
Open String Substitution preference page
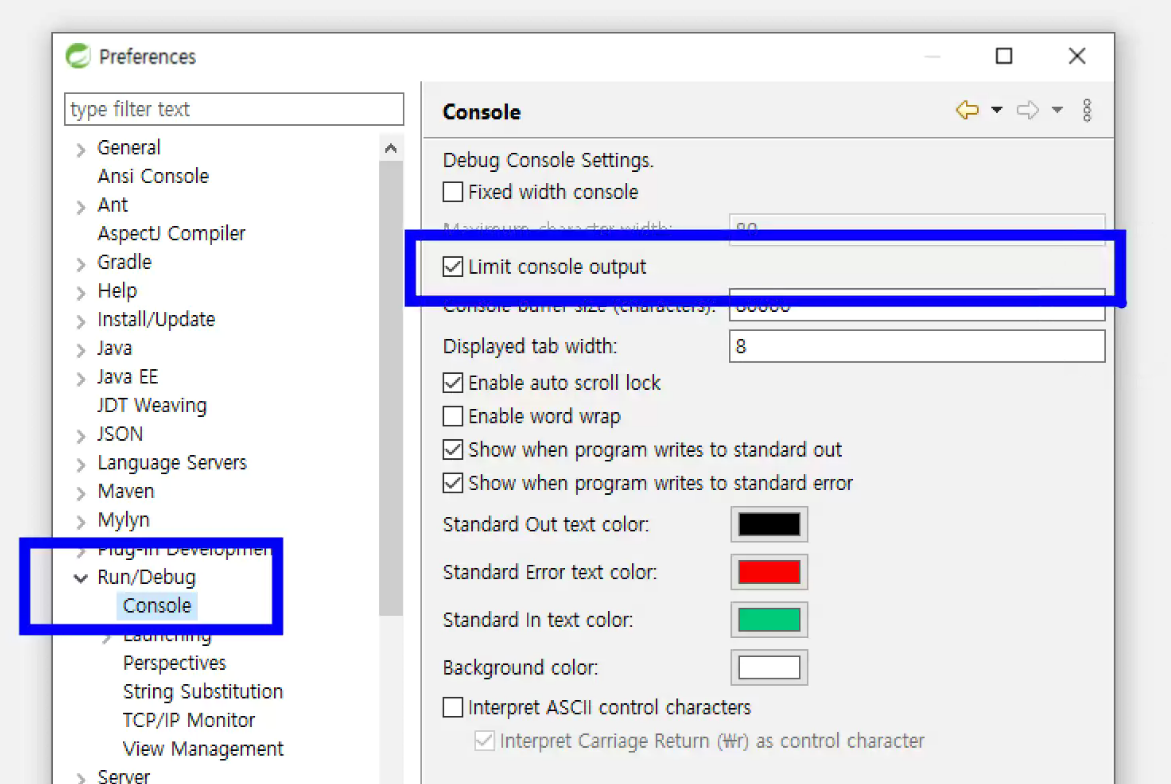202,691
